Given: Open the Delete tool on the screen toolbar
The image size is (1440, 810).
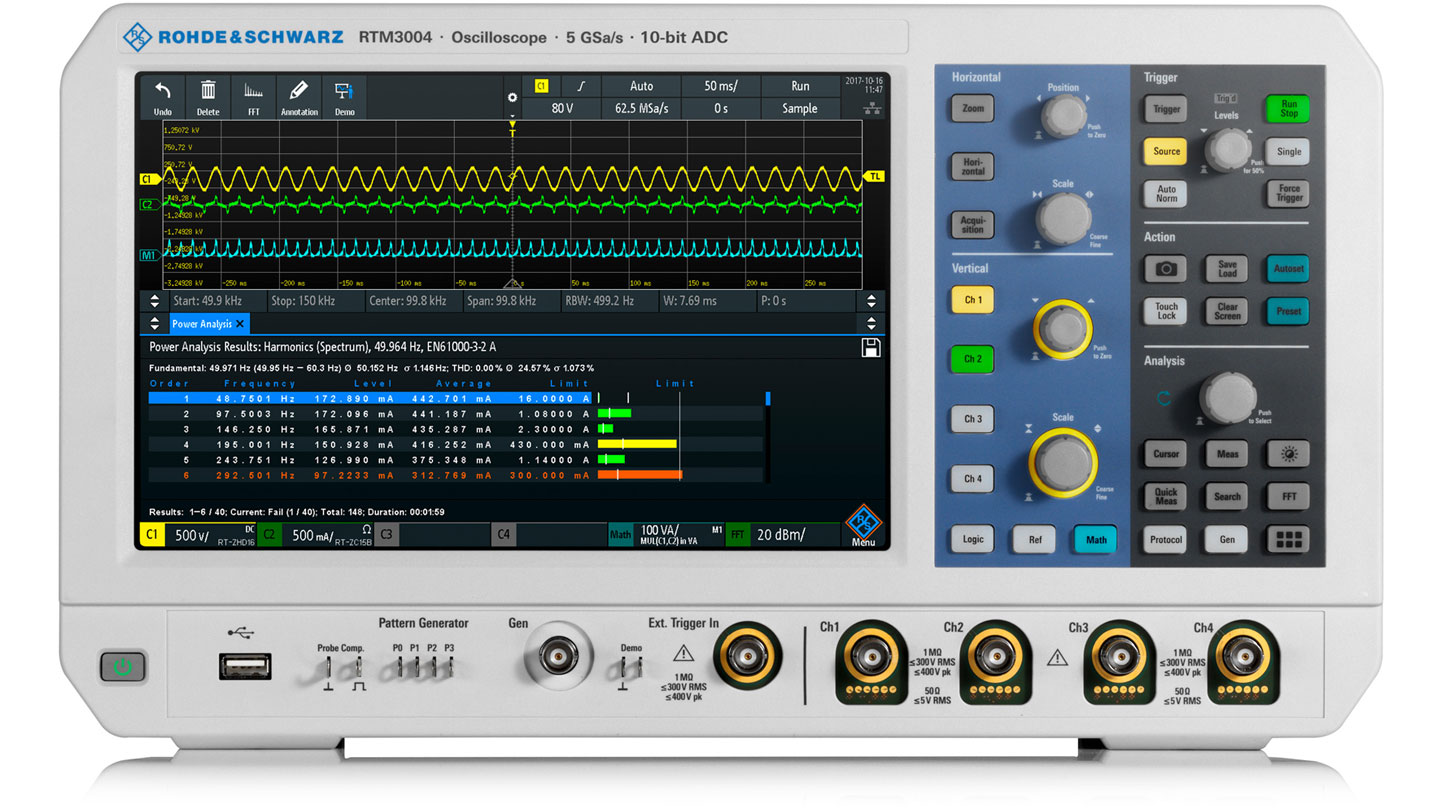Looking at the screenshot, I should tap(207, 96).
